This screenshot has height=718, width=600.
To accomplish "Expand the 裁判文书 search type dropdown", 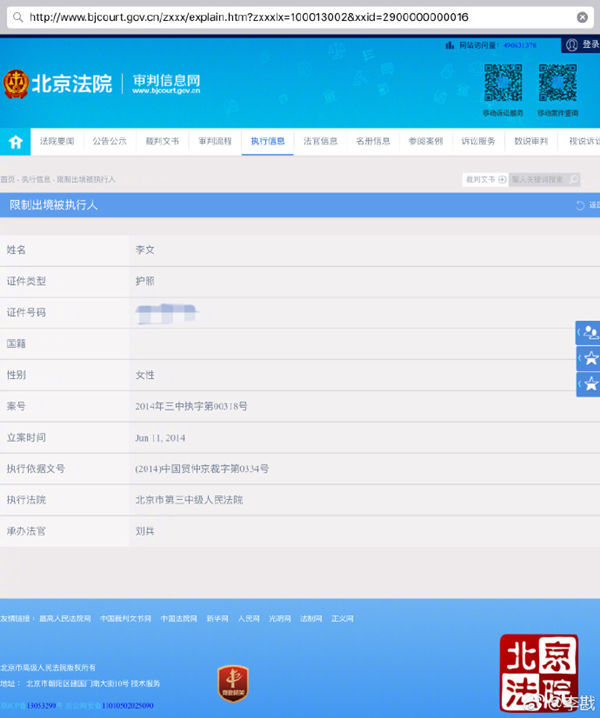I will pos(485,180).
